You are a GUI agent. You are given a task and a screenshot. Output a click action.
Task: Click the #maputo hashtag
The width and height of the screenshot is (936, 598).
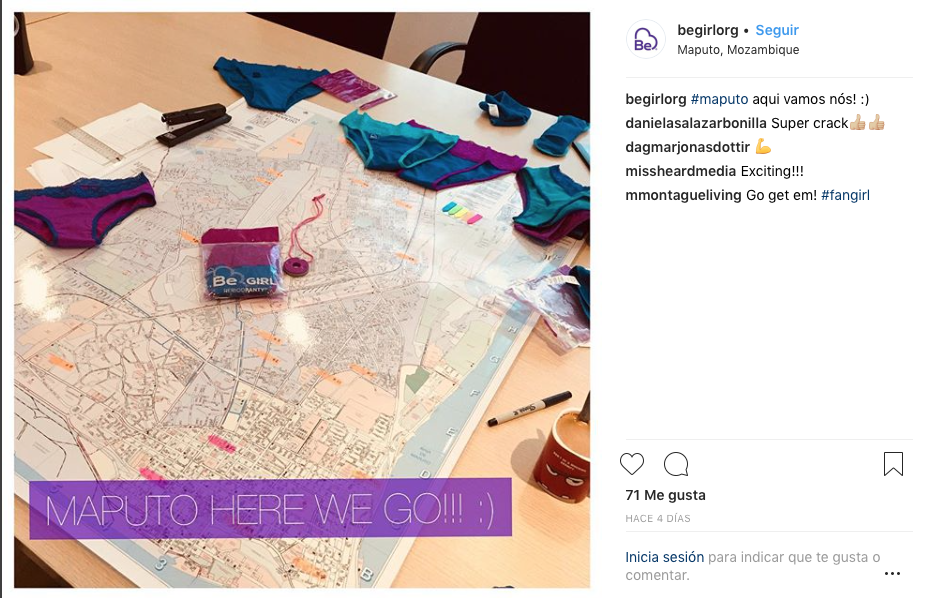(719, 99)
